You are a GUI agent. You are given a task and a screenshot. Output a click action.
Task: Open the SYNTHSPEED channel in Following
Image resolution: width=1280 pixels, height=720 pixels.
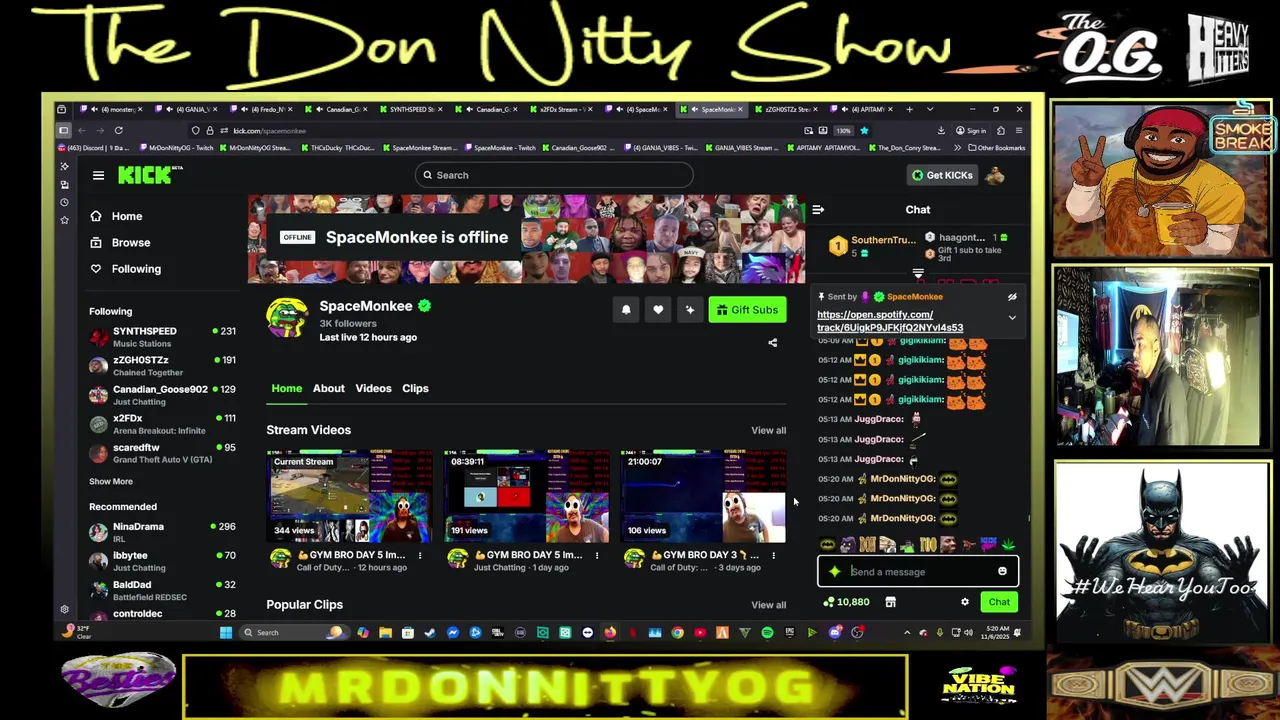click(x=162, y=337)
